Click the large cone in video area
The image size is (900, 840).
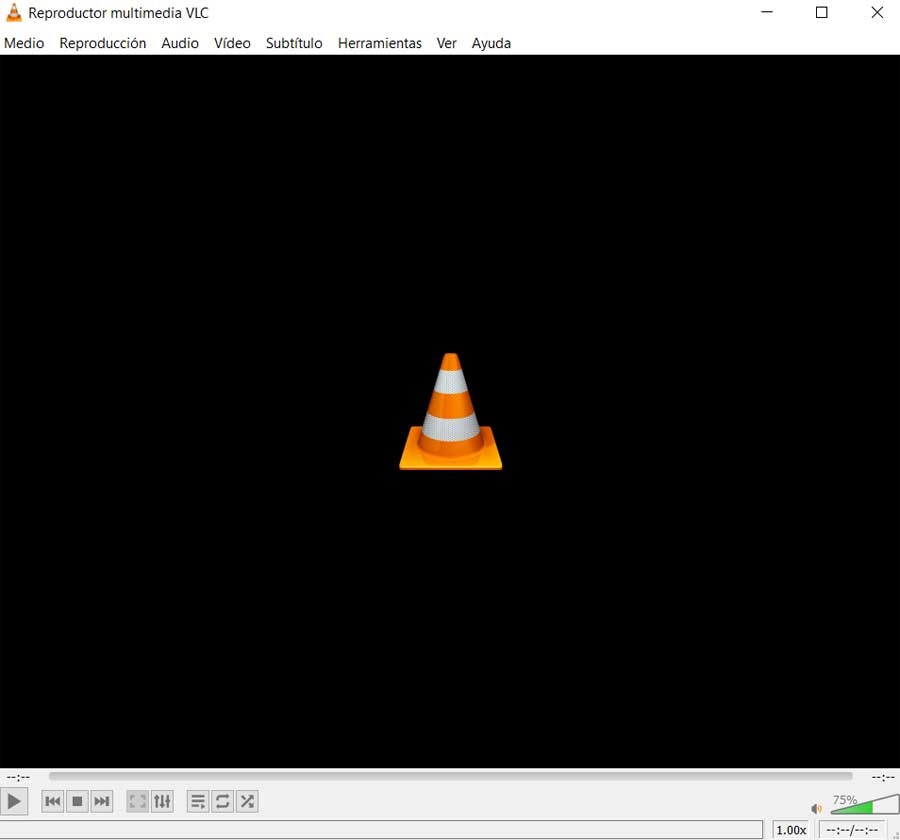(451, 411)
